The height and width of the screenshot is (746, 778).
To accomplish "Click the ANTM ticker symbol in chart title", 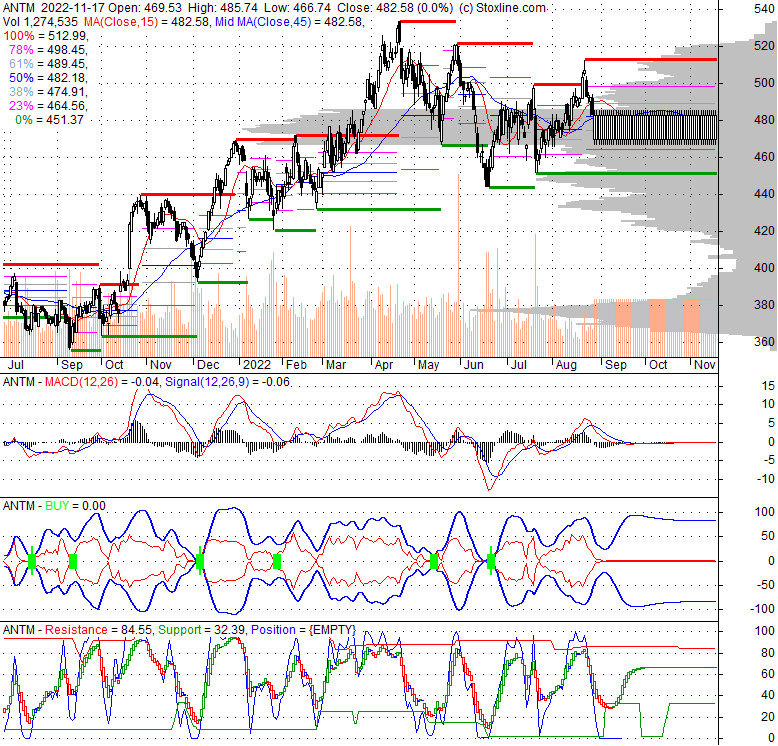I will 19,8.
